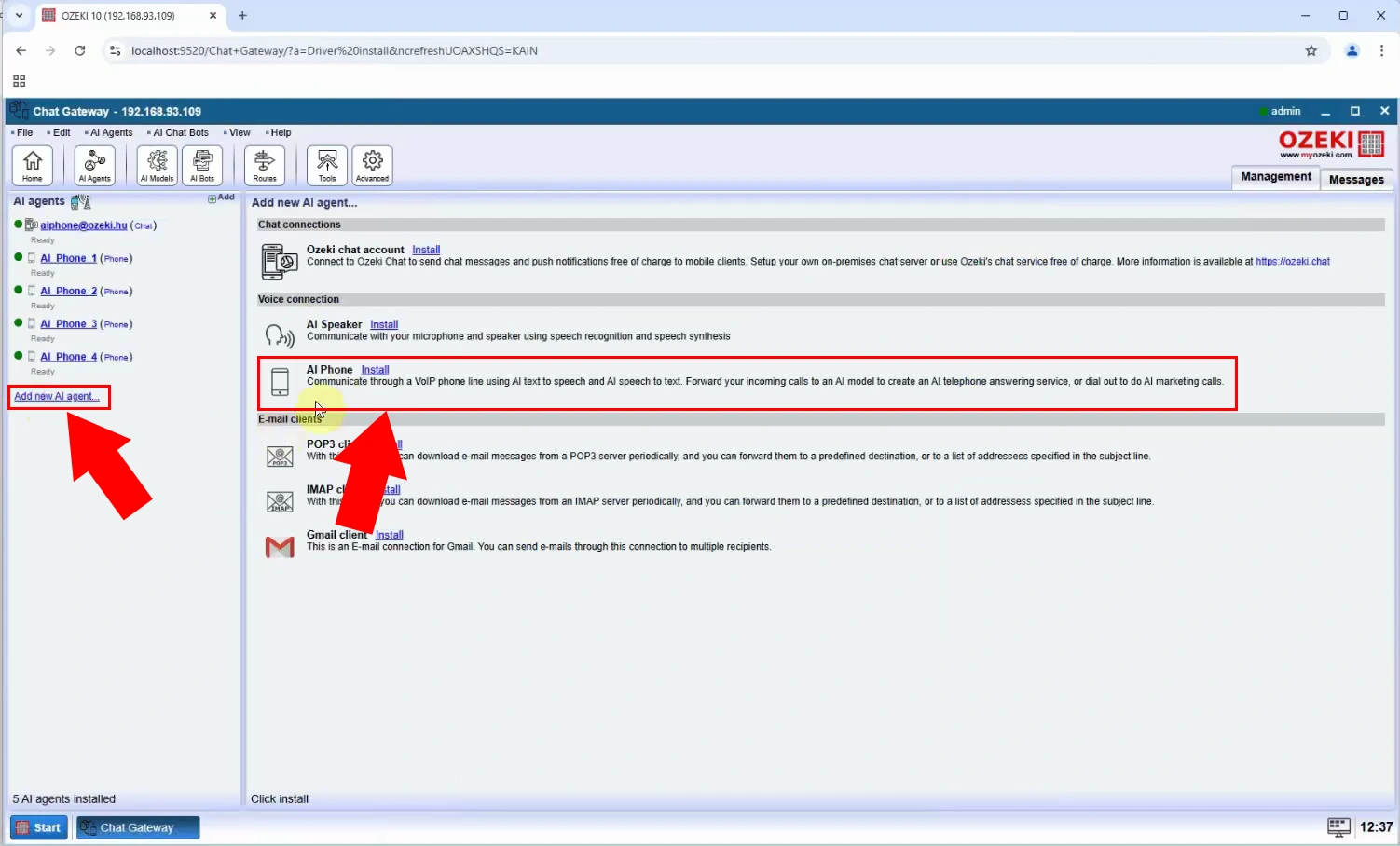The height and width of the screenshot is (846, 1400).
Task: Click the Gmail client icon
Action: tap(280, 547)
